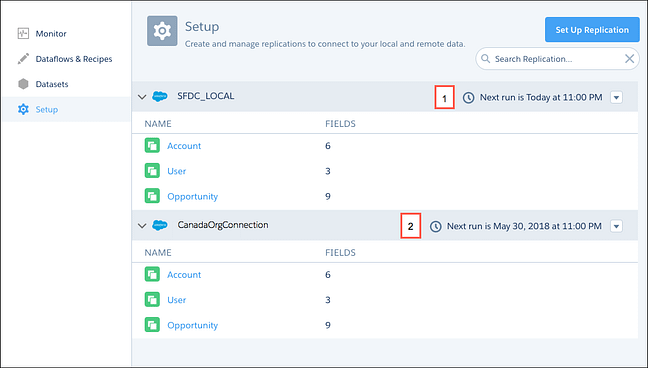Open the Monitor page from sidebar
The height and width of the screenshot is (368, 648).
51,34
